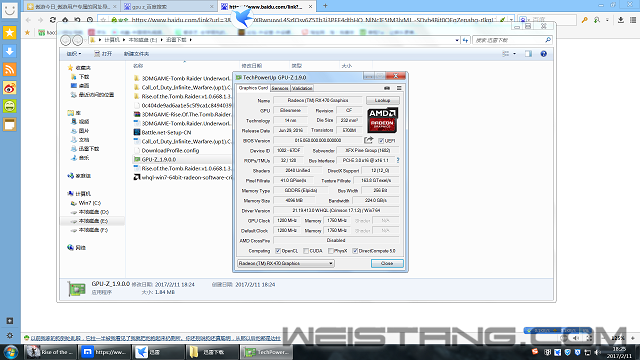Open the Explorer help question icon
Image resolution: width=640 pixels, height=360 pixels.
543,54
